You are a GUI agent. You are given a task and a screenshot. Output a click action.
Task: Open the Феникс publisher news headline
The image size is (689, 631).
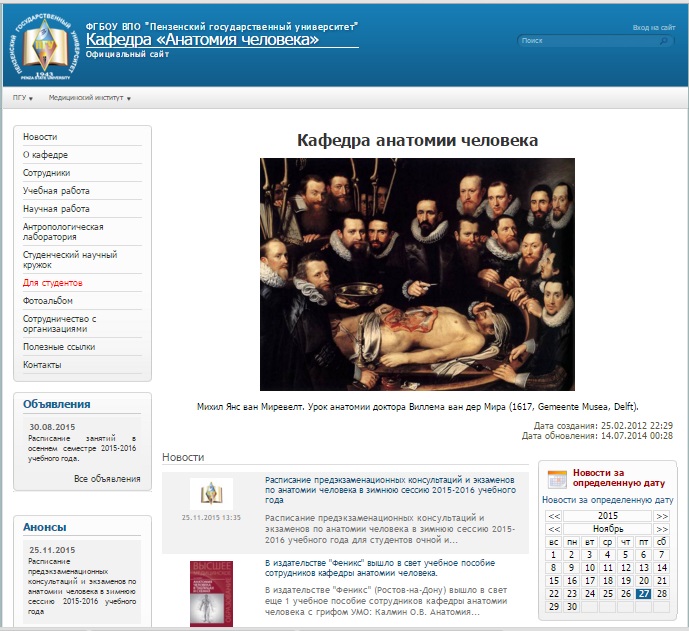point(380,568)
